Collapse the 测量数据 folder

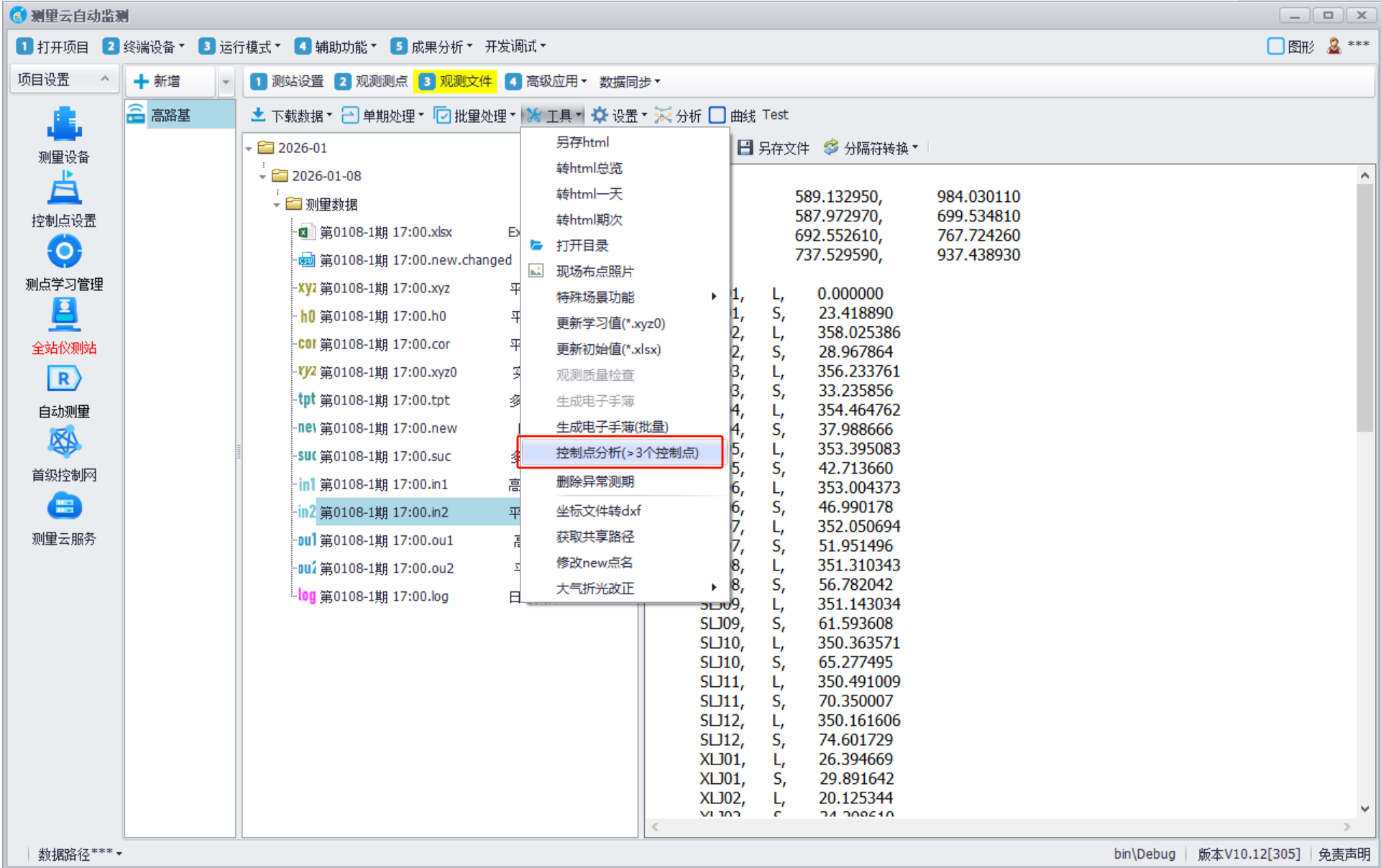277,205
